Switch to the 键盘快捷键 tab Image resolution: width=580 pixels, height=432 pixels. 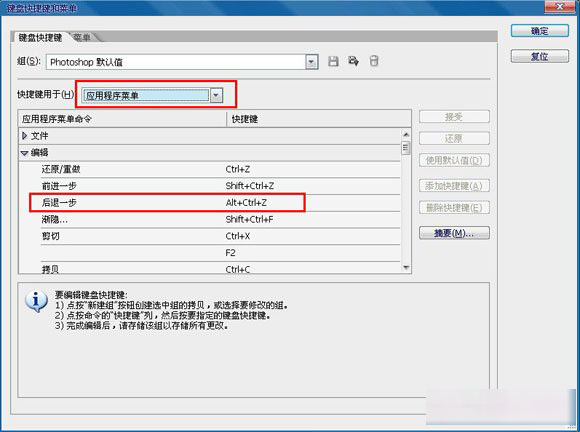click(40, 37)
